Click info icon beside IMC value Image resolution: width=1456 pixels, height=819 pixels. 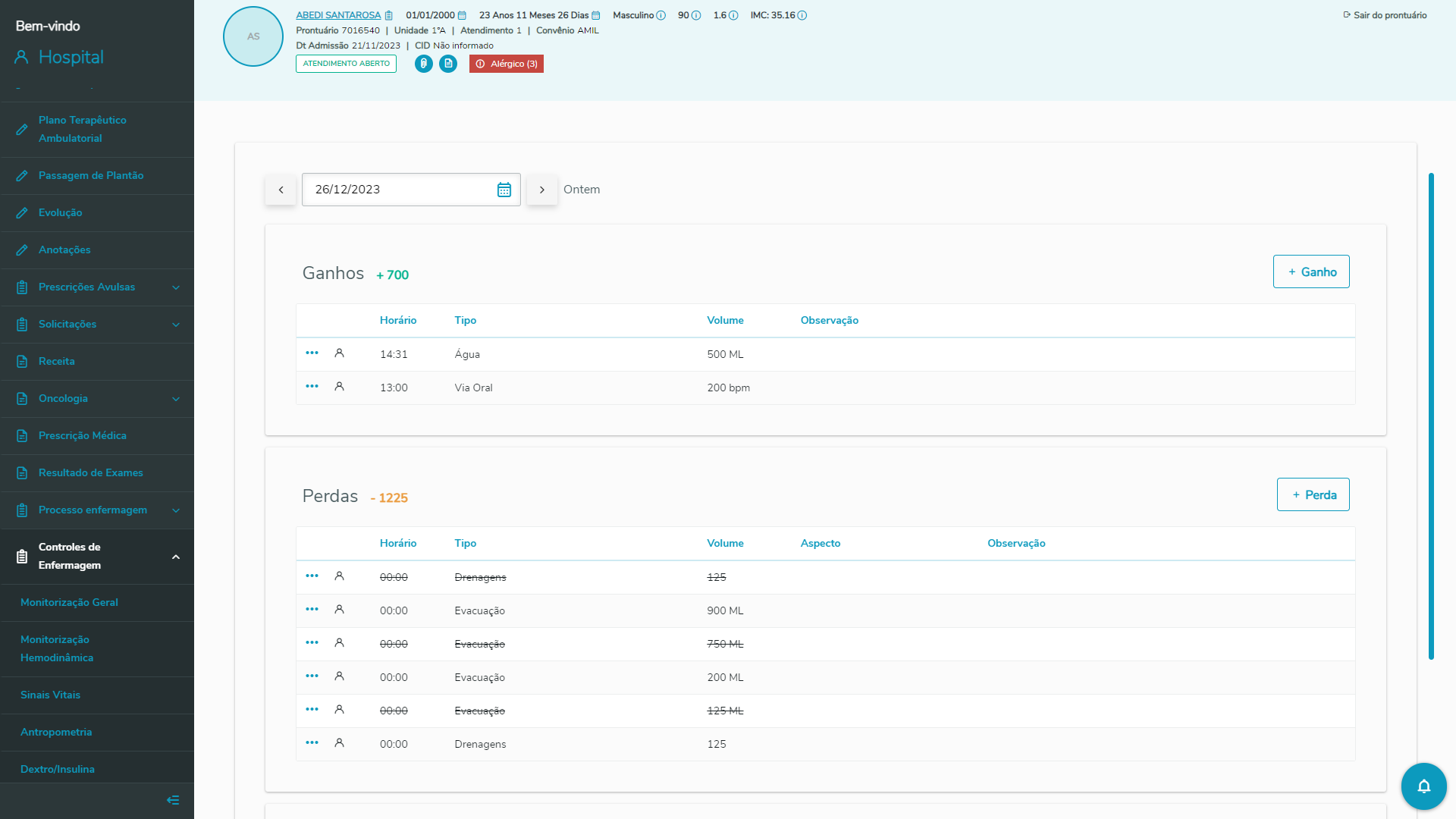coord(802,15)
